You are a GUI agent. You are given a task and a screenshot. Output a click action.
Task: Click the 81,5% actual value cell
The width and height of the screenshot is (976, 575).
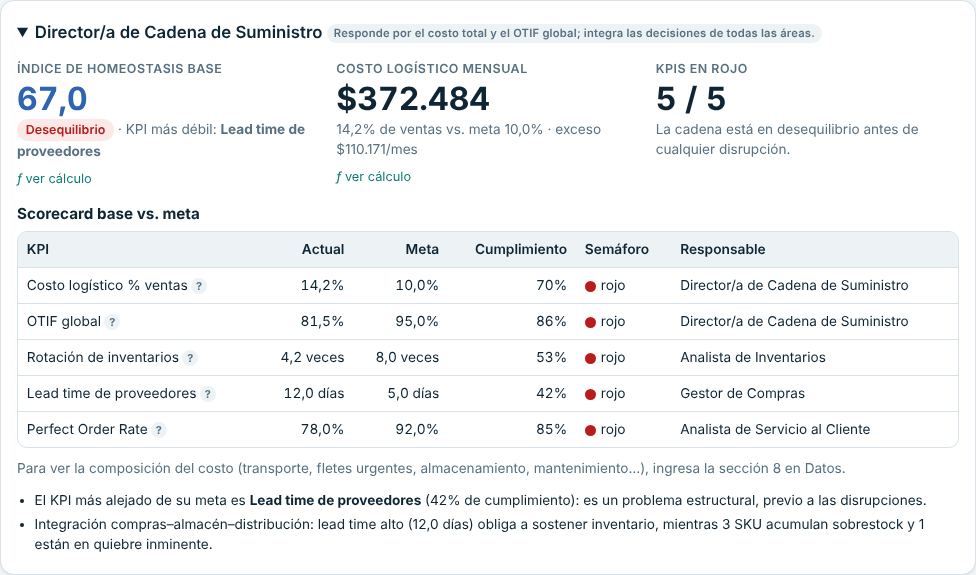point(322,322)
